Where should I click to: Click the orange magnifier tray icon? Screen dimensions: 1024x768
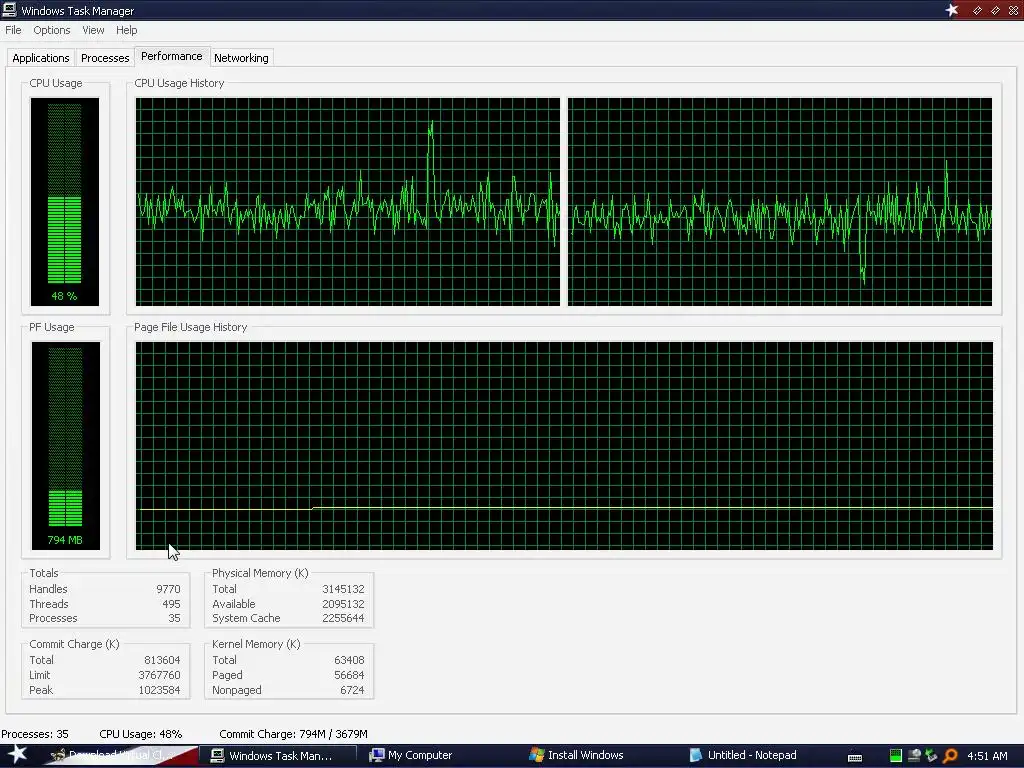coord(950,756)
